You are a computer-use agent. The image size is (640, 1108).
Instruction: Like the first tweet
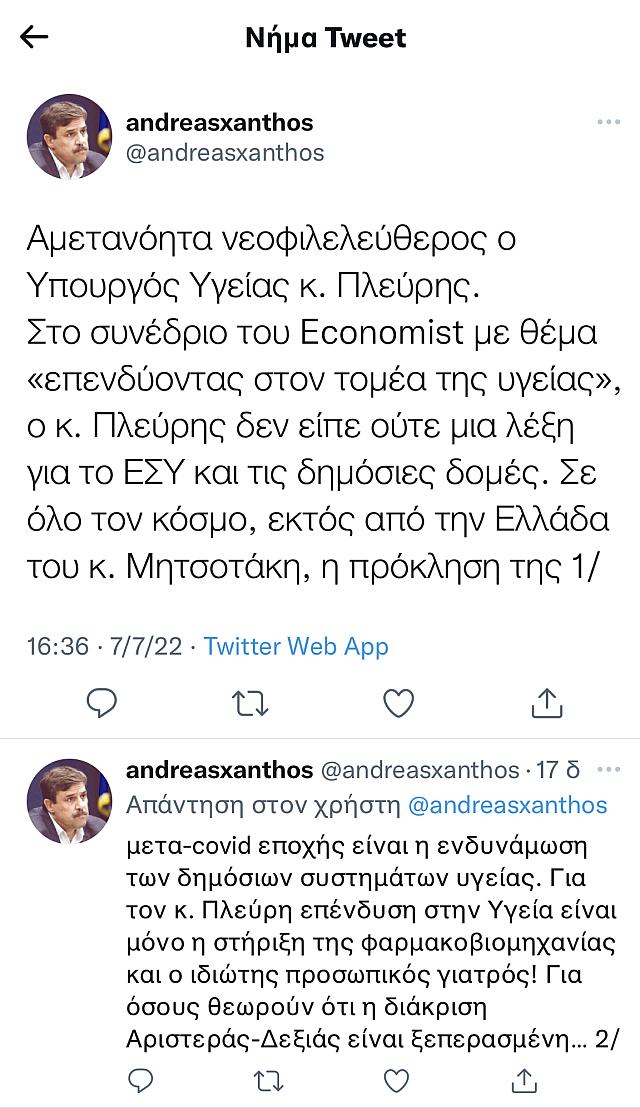399,704
